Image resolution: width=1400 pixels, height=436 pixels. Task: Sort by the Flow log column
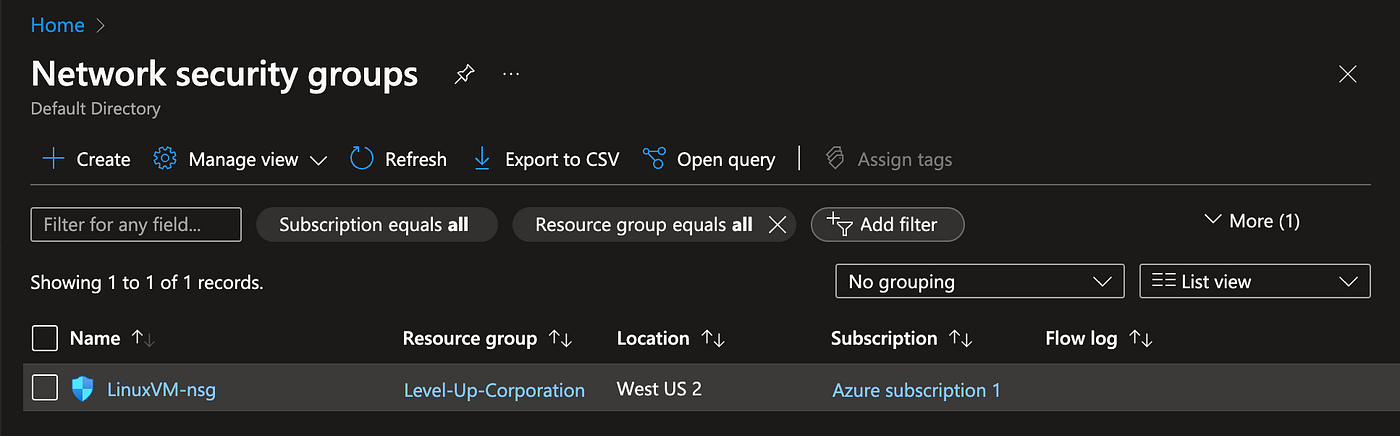pyautogui.click(x=1099, y=339)
